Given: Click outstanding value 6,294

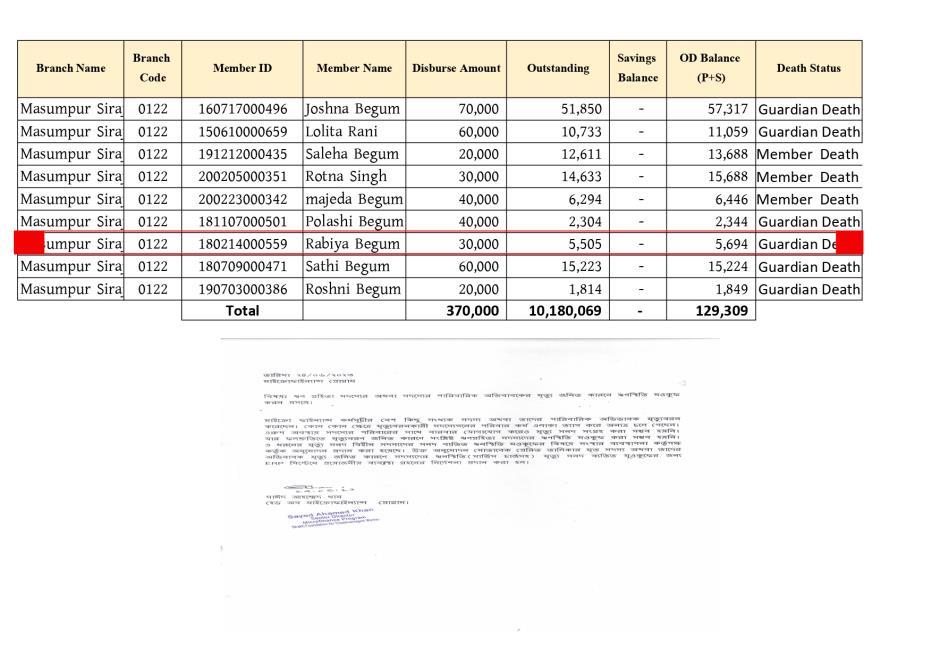Looking at the screenshot, I should pos(585,199).
